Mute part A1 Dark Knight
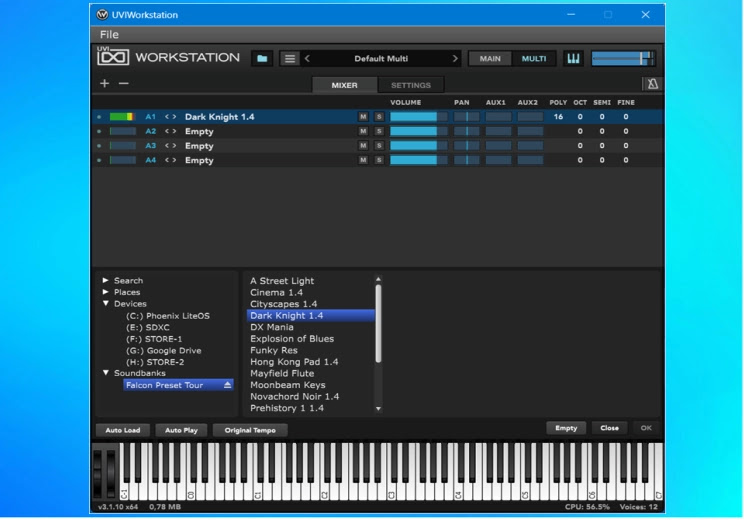Screen dimensions: 744x520 (x=363, y=117)
